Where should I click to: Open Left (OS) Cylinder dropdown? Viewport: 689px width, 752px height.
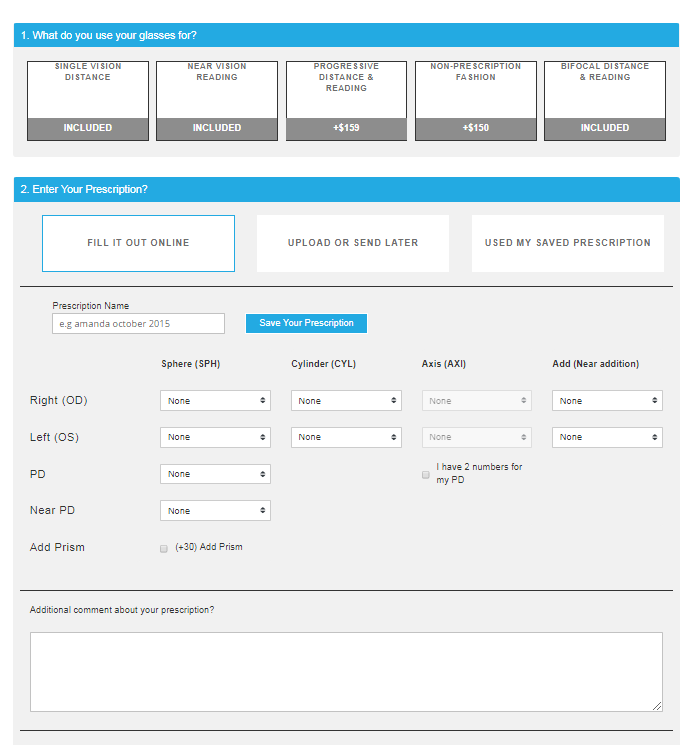346,437
